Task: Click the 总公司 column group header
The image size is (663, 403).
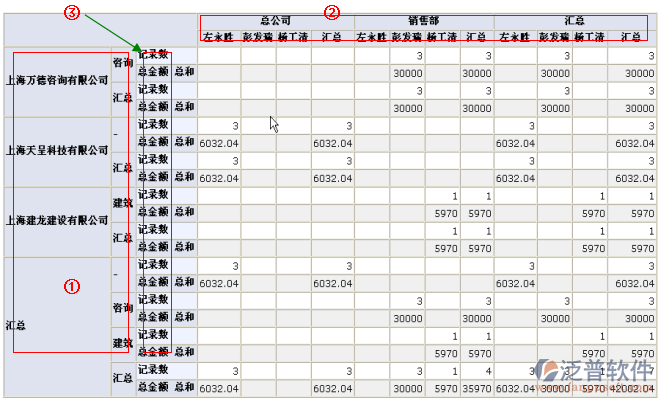Action: [x=275, y=20]
